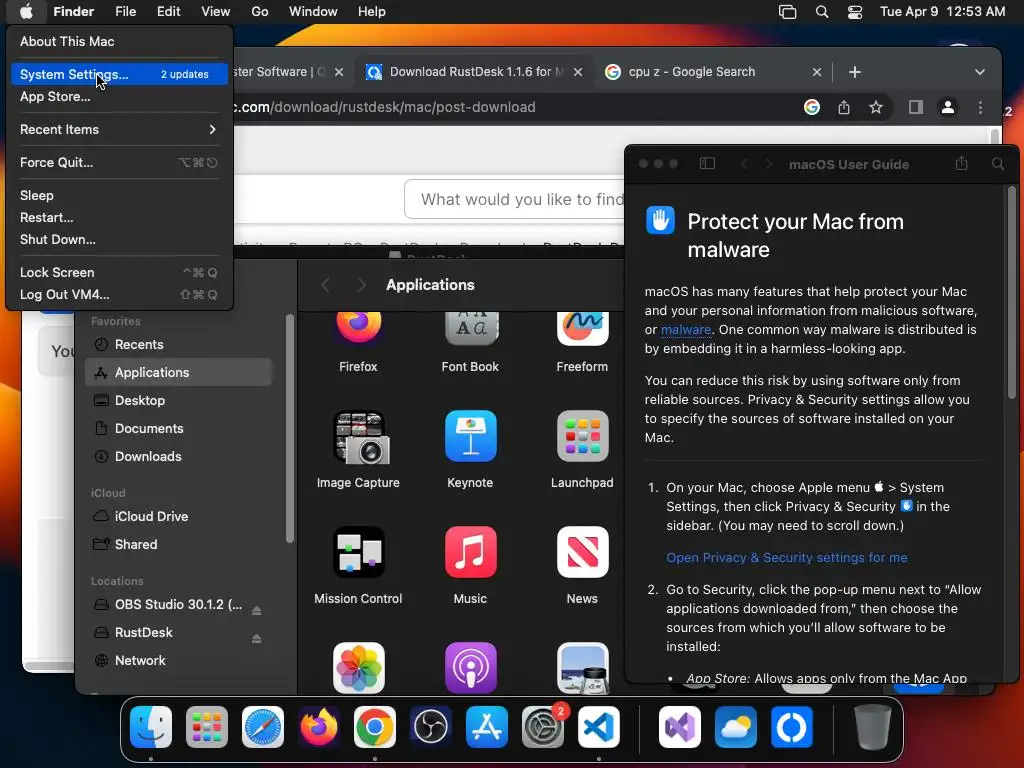
Task: Open the Preview app icon
Action: [x=583, y=667]
